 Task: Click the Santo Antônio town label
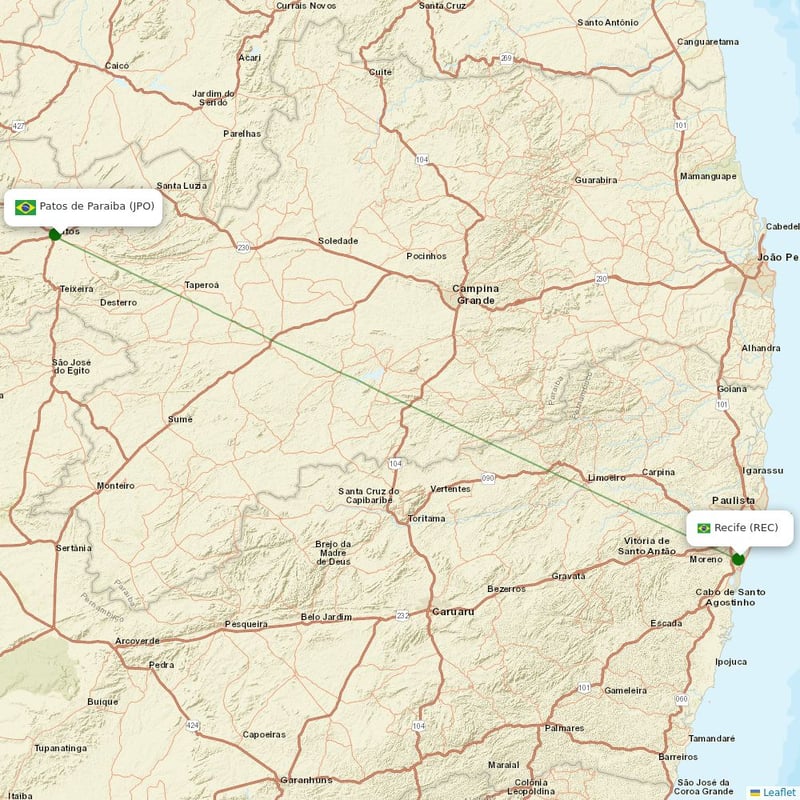click(x=608, y=22)
